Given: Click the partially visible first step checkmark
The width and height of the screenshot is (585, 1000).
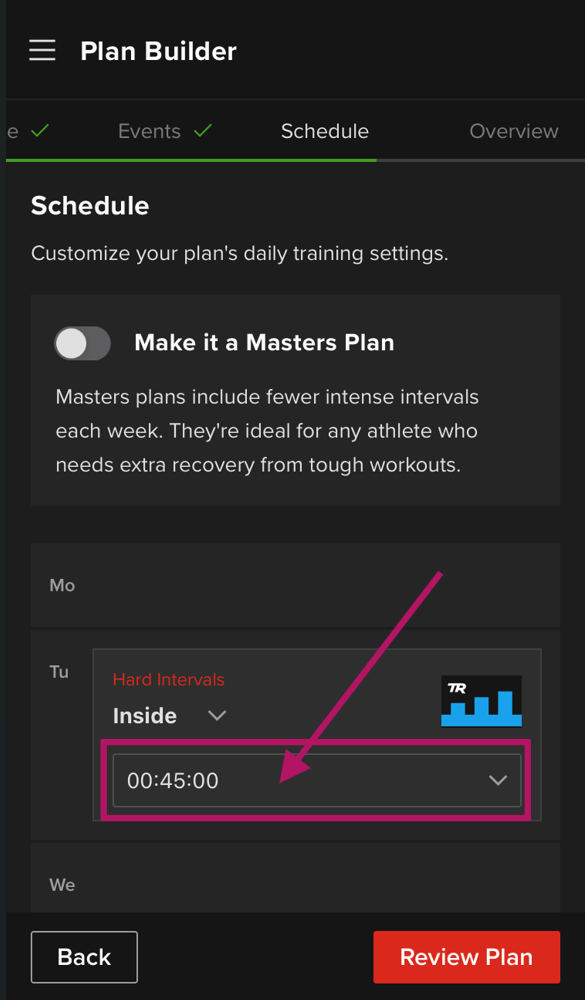Looking at the screenshot, I should (40, 131).
